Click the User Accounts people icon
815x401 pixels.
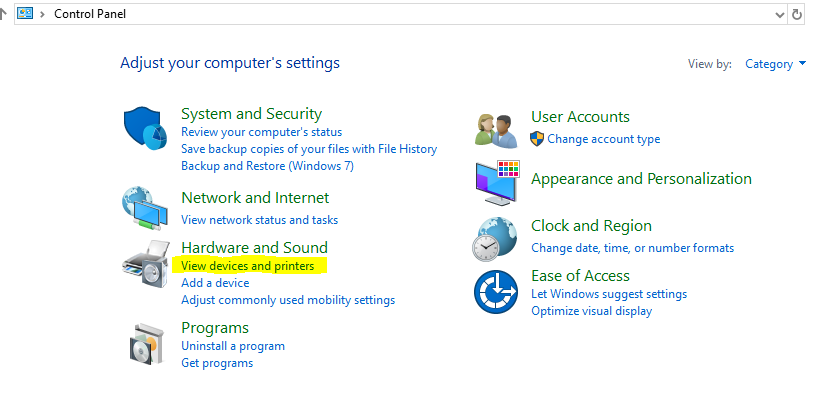coord(496,131)
